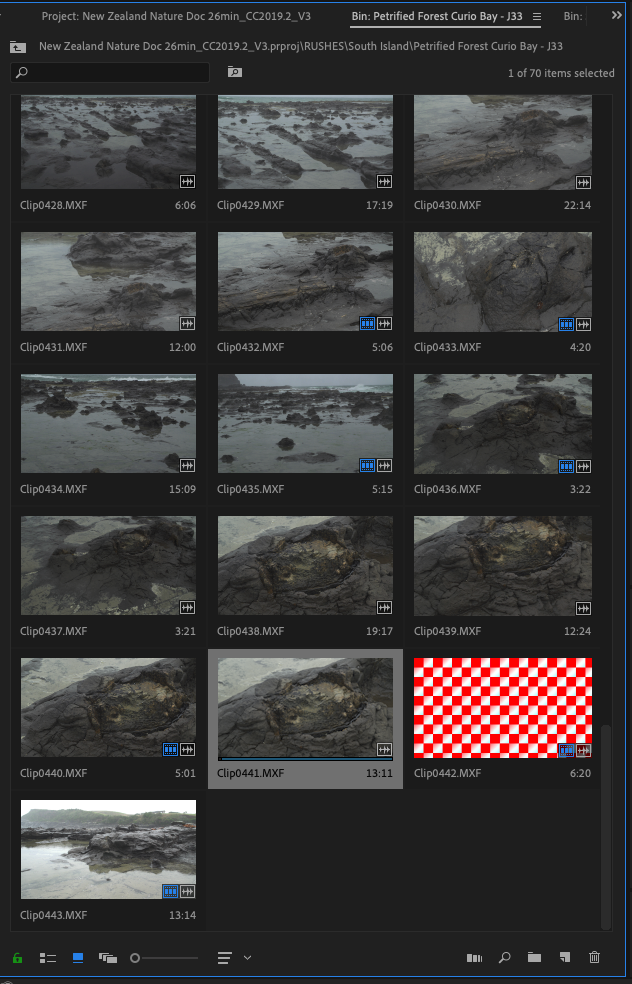Viewport: 632px width, 984px height.
Task: Click duration 13:14 of Clip0443.MXF
Action: click(183, 915)
